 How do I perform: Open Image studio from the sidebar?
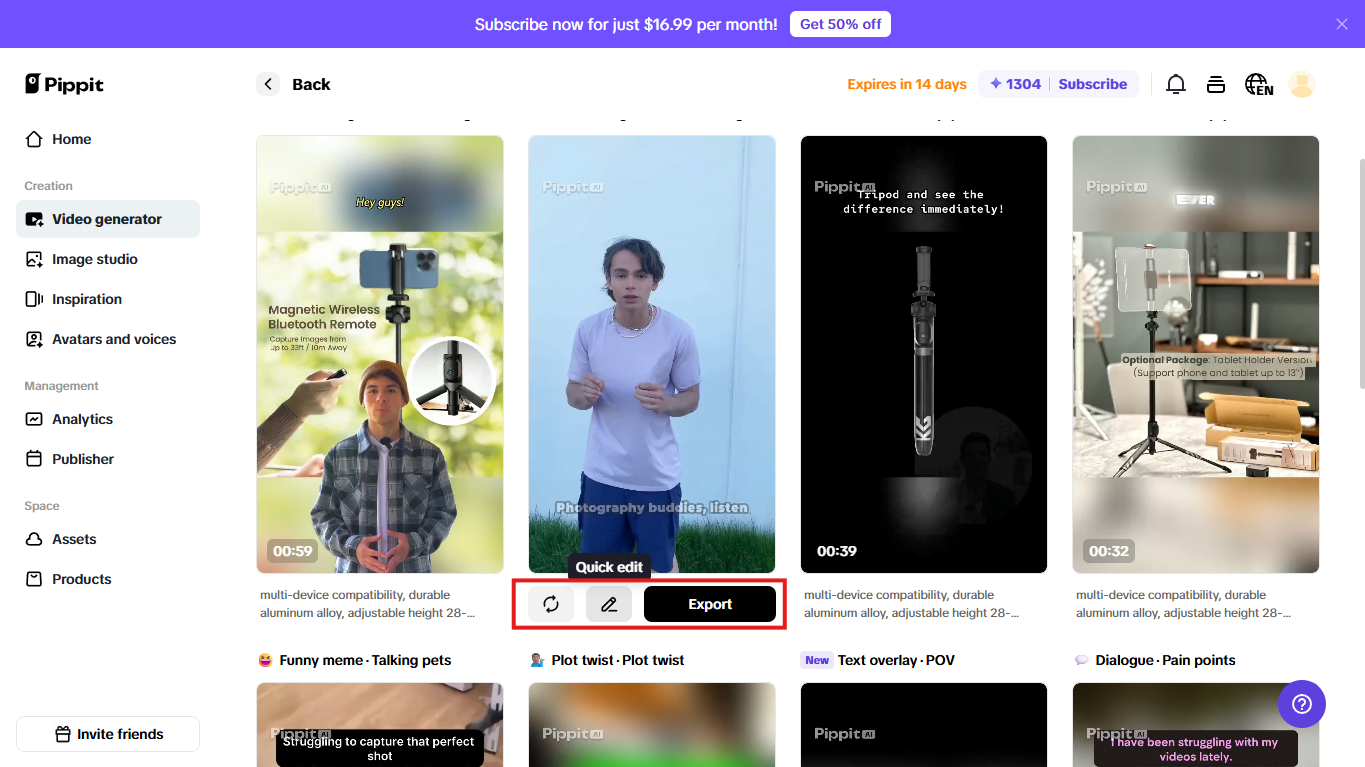[94, 259]
